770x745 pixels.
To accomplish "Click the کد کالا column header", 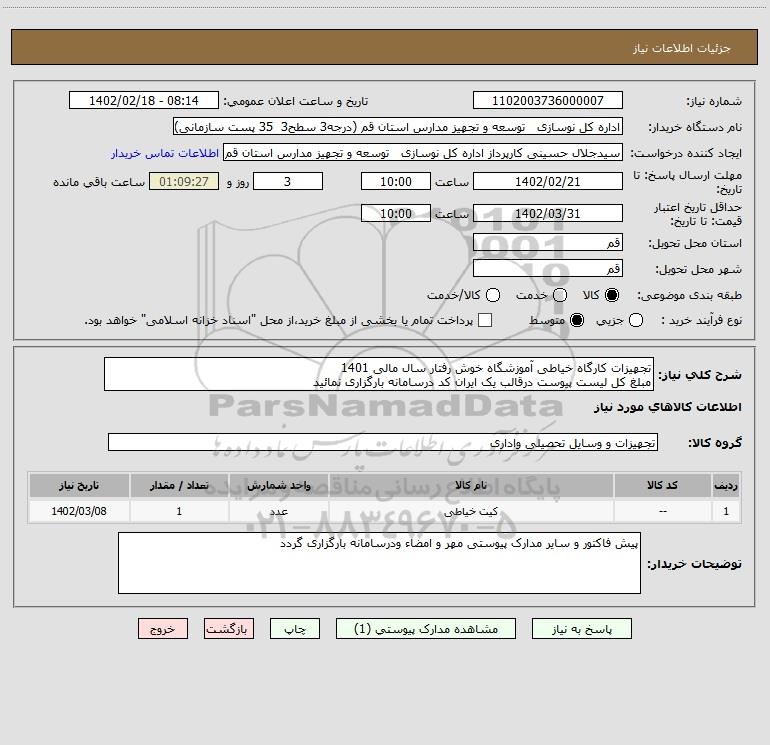I will coord(662,485).
